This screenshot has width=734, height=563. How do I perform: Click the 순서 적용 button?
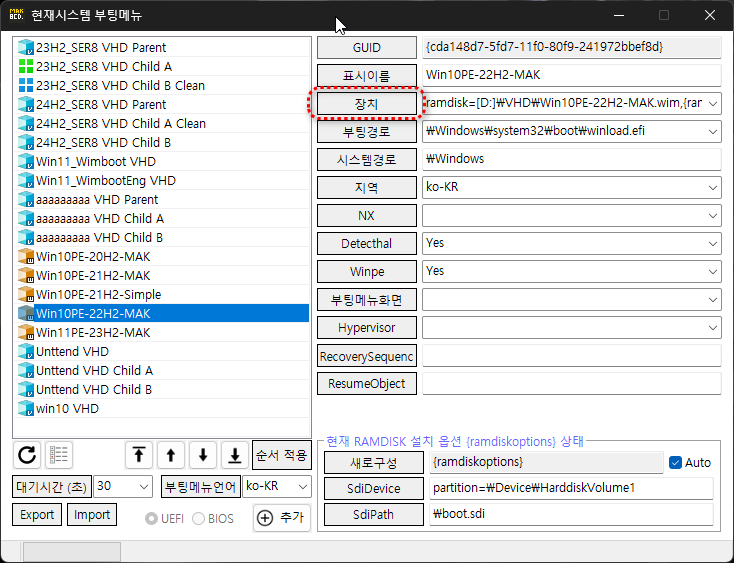coord(282,455)
